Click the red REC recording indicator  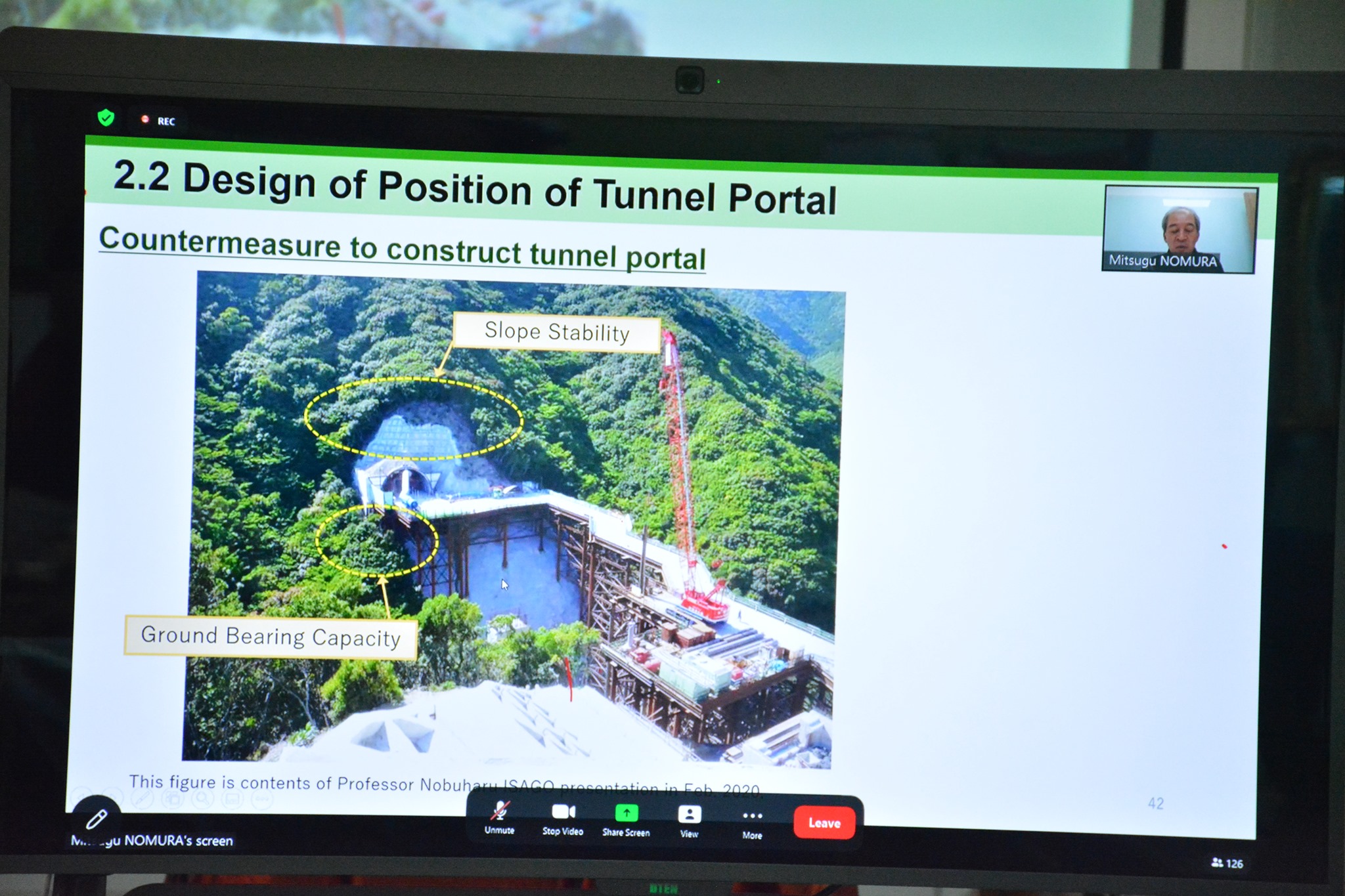coord(158,121)
